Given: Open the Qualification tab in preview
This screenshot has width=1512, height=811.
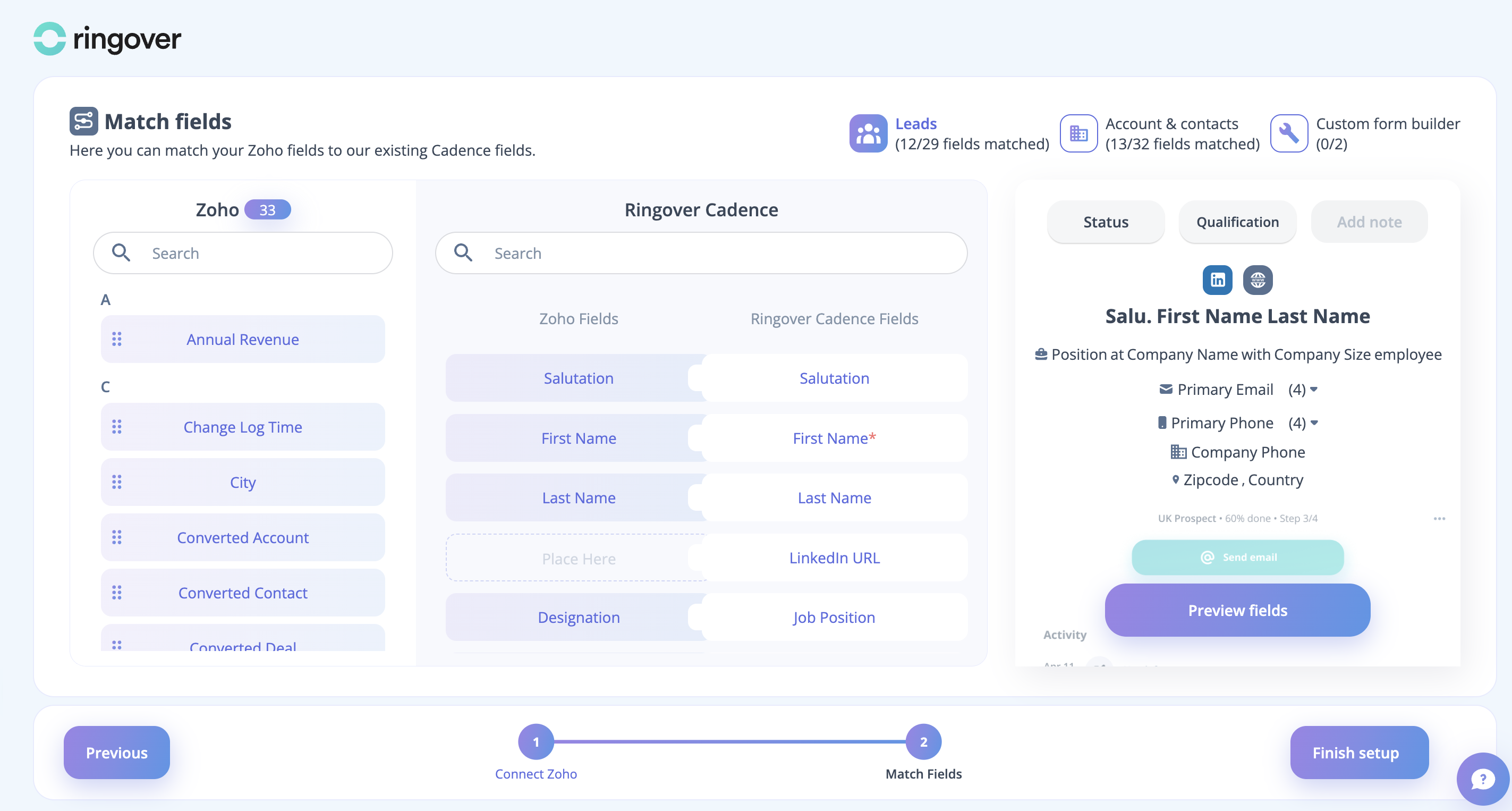Looking at the screenshot, I should click(x=1237, y=222).
